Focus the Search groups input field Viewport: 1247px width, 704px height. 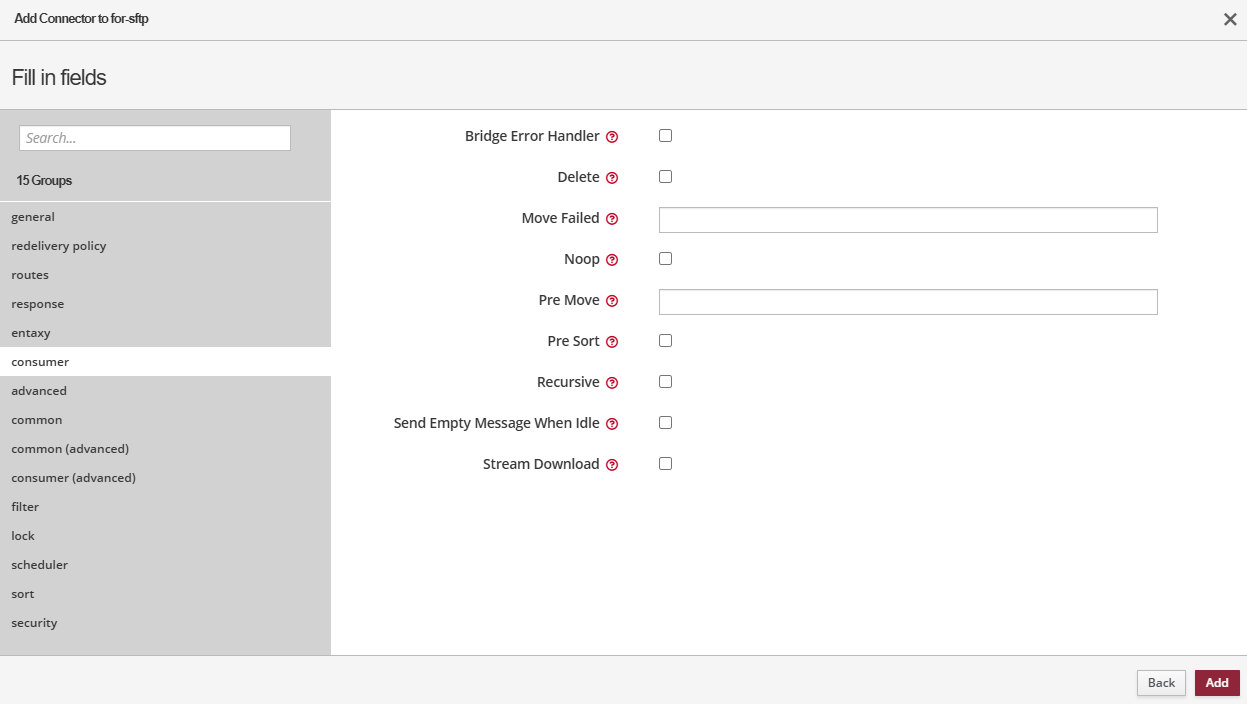point(155,138)
